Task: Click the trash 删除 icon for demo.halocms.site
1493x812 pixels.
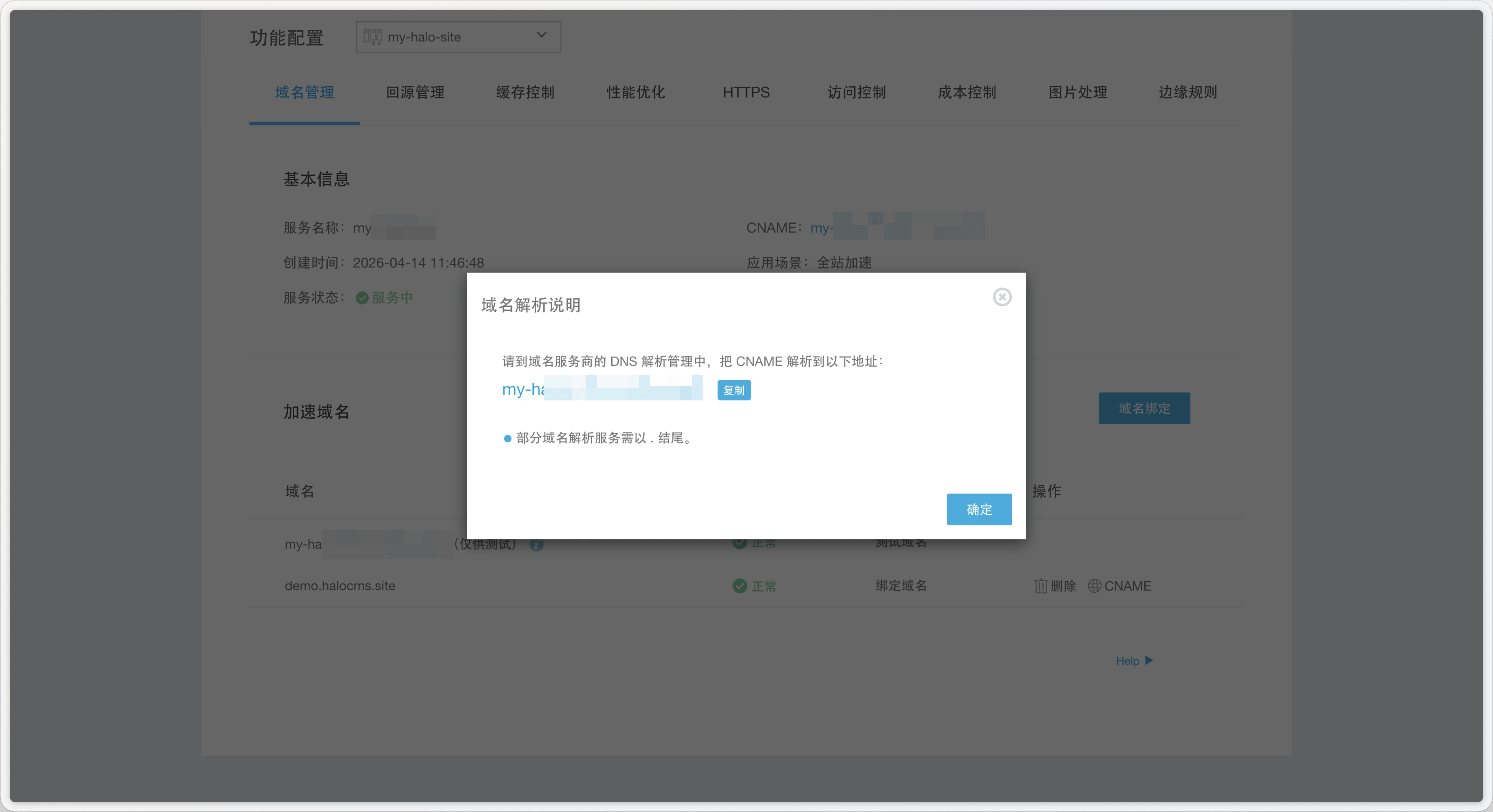Action: click(x=1041, y=586)
